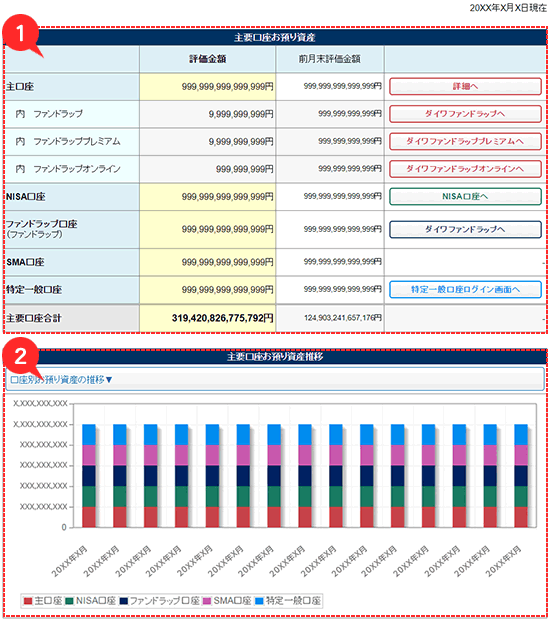This screenshot has height=621, width=550.
Task: Click the pink SMA口座 legend swatch
Action: click(x=207, y=601)
